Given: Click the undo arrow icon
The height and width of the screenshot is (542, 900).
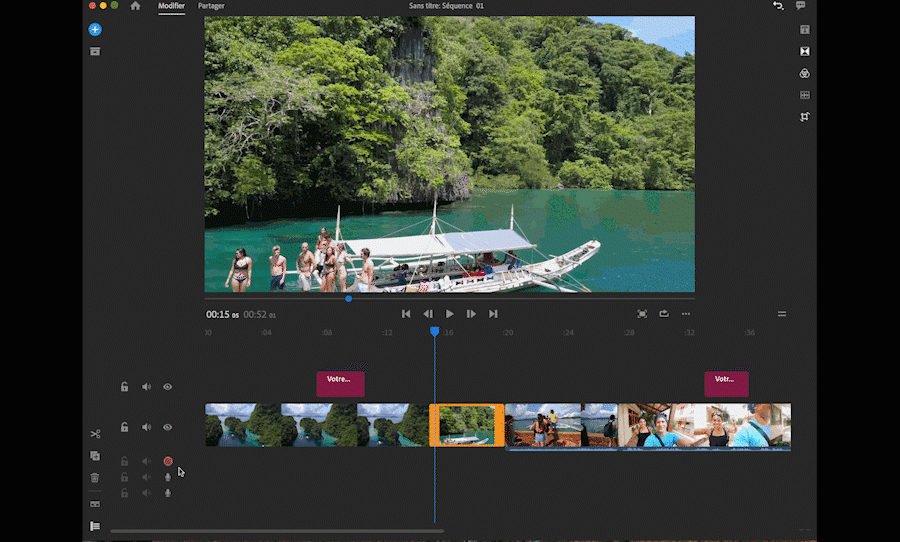Looking at the screenshot, I should coord(778,6).
